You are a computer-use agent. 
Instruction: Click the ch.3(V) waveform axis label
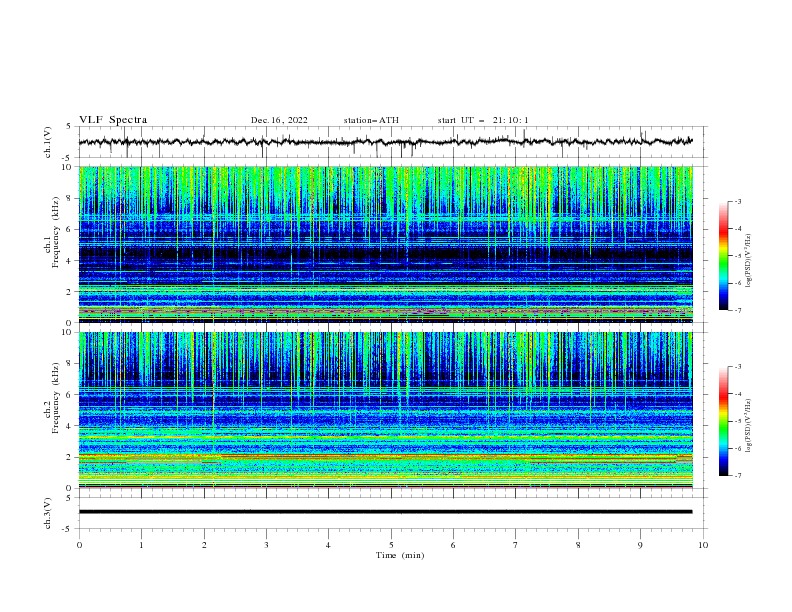coord(48,513)
